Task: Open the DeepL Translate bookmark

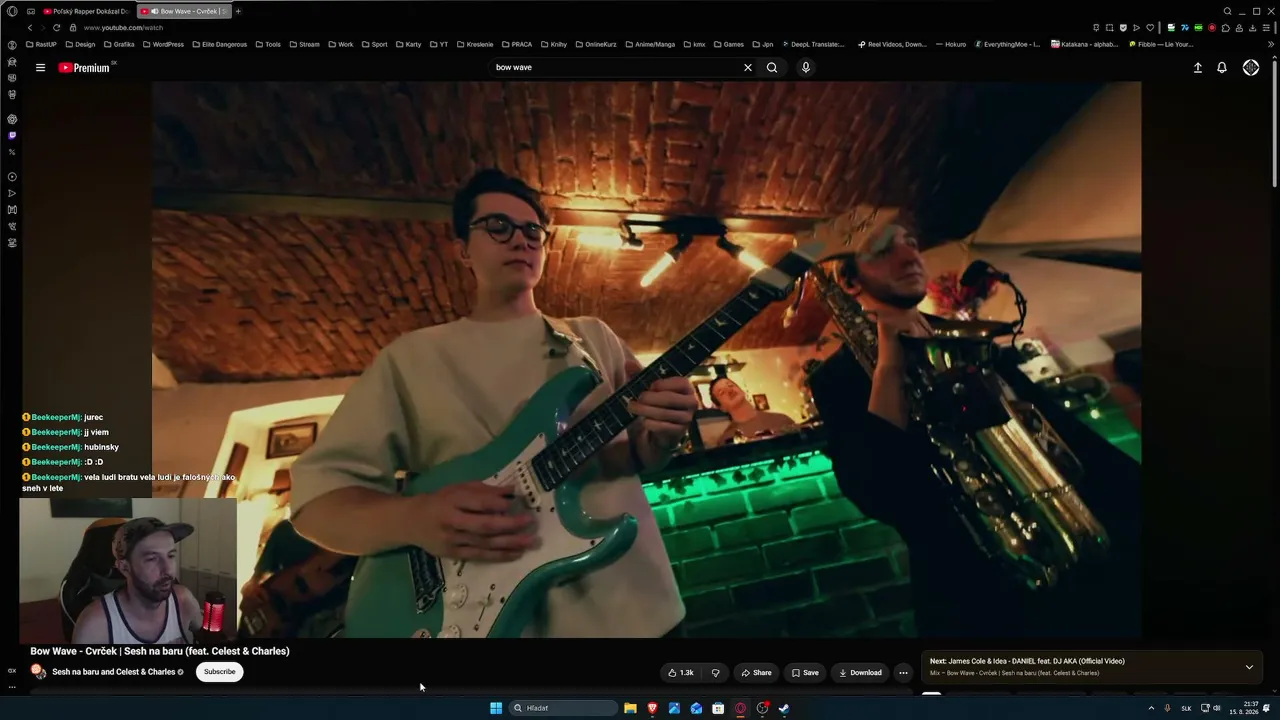Action: [813, 44]
